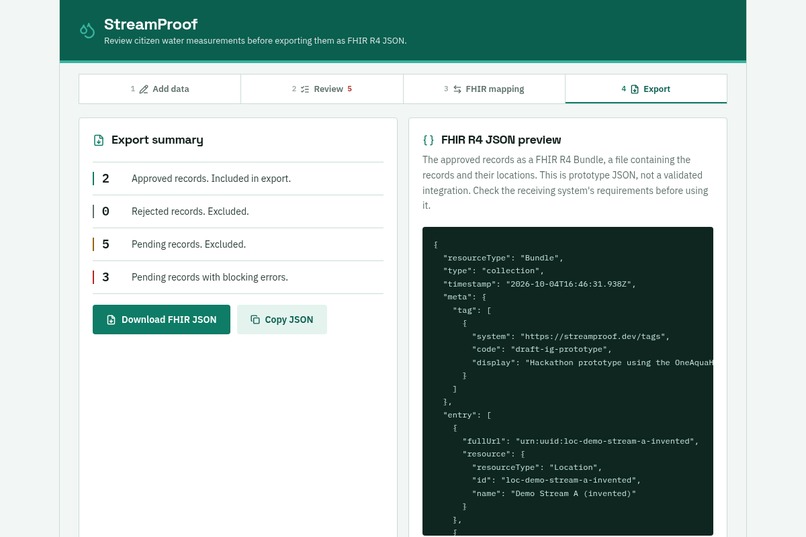The height and width of the screenshot is (537, 806).
Task: Click the copy icon inside Copy JSON
Action: 255,320
